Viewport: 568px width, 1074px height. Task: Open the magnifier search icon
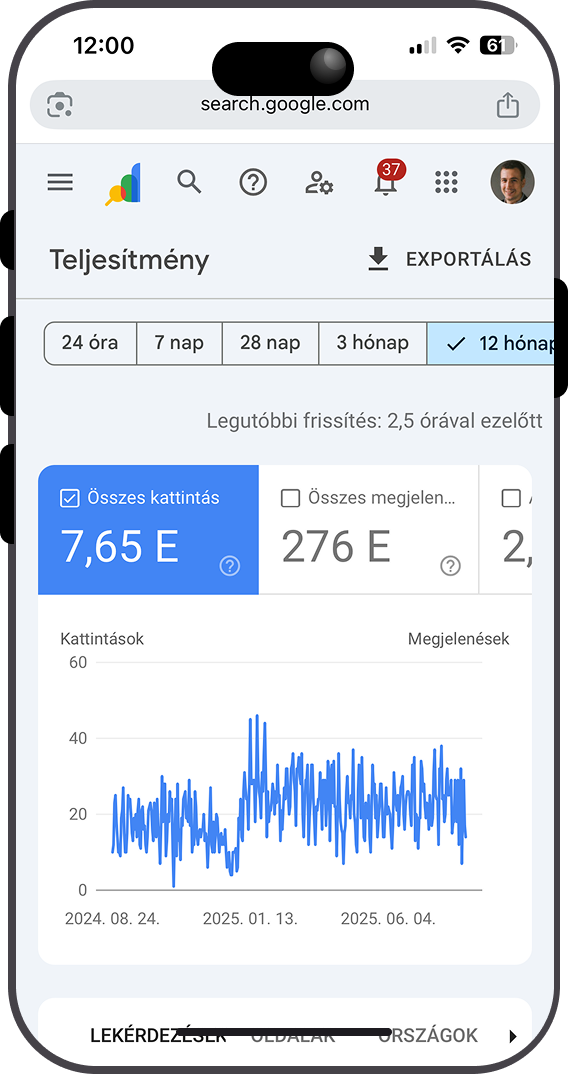click(x=189, y=182)
